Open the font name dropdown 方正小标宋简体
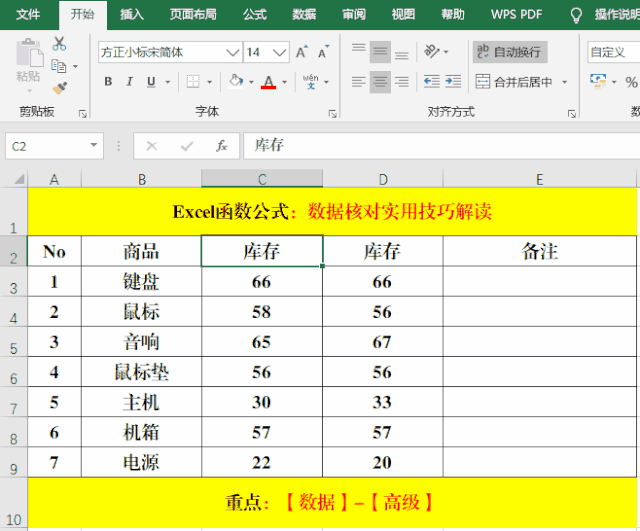640x531 pixels. (232, 52)
